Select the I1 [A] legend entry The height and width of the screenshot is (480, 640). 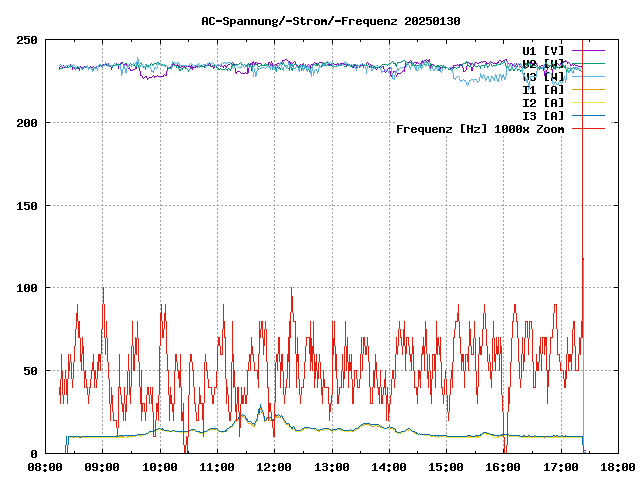(543, 89)
